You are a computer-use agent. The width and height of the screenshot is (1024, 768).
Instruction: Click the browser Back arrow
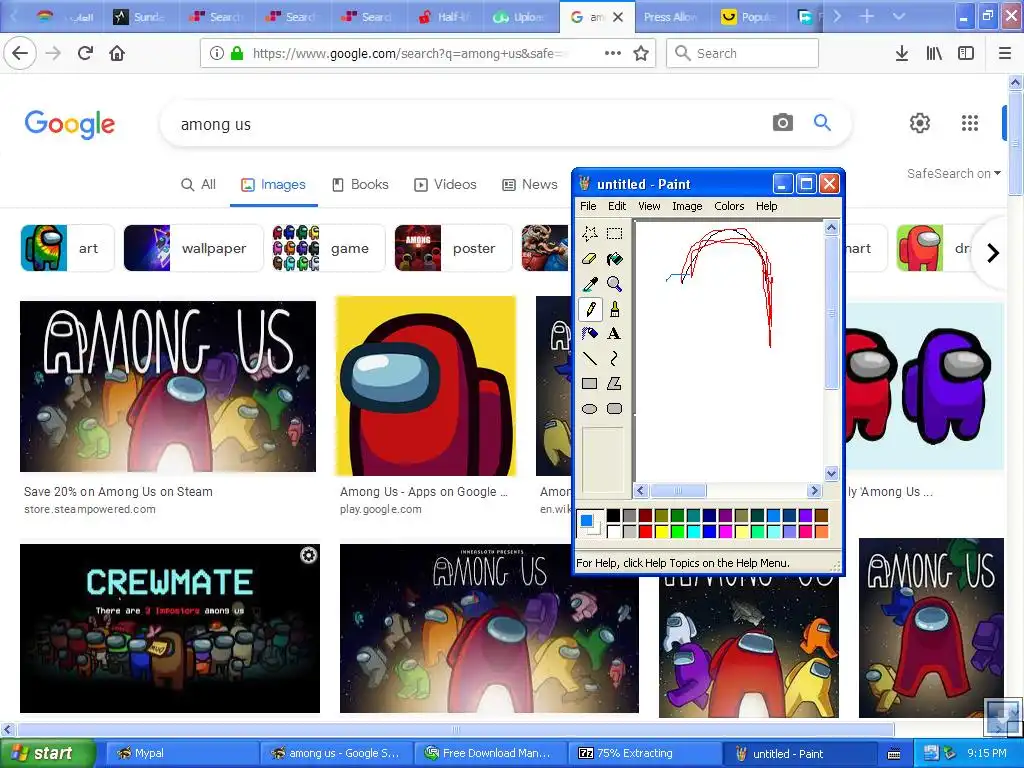tap(20, 53)
